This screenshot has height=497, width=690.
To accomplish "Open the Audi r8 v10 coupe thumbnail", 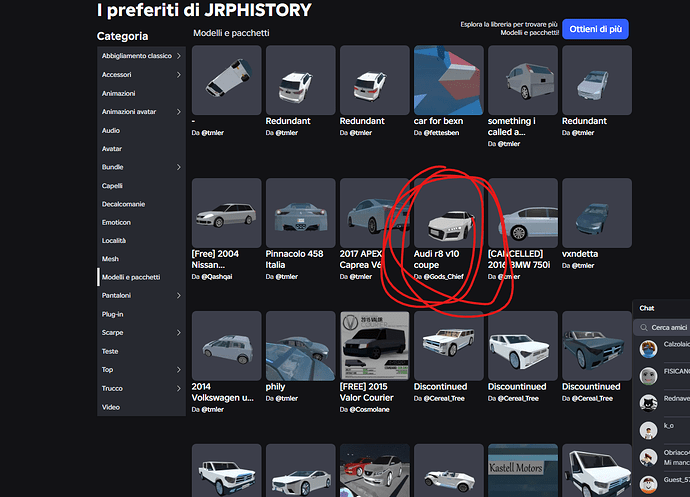I will (448, 213).
